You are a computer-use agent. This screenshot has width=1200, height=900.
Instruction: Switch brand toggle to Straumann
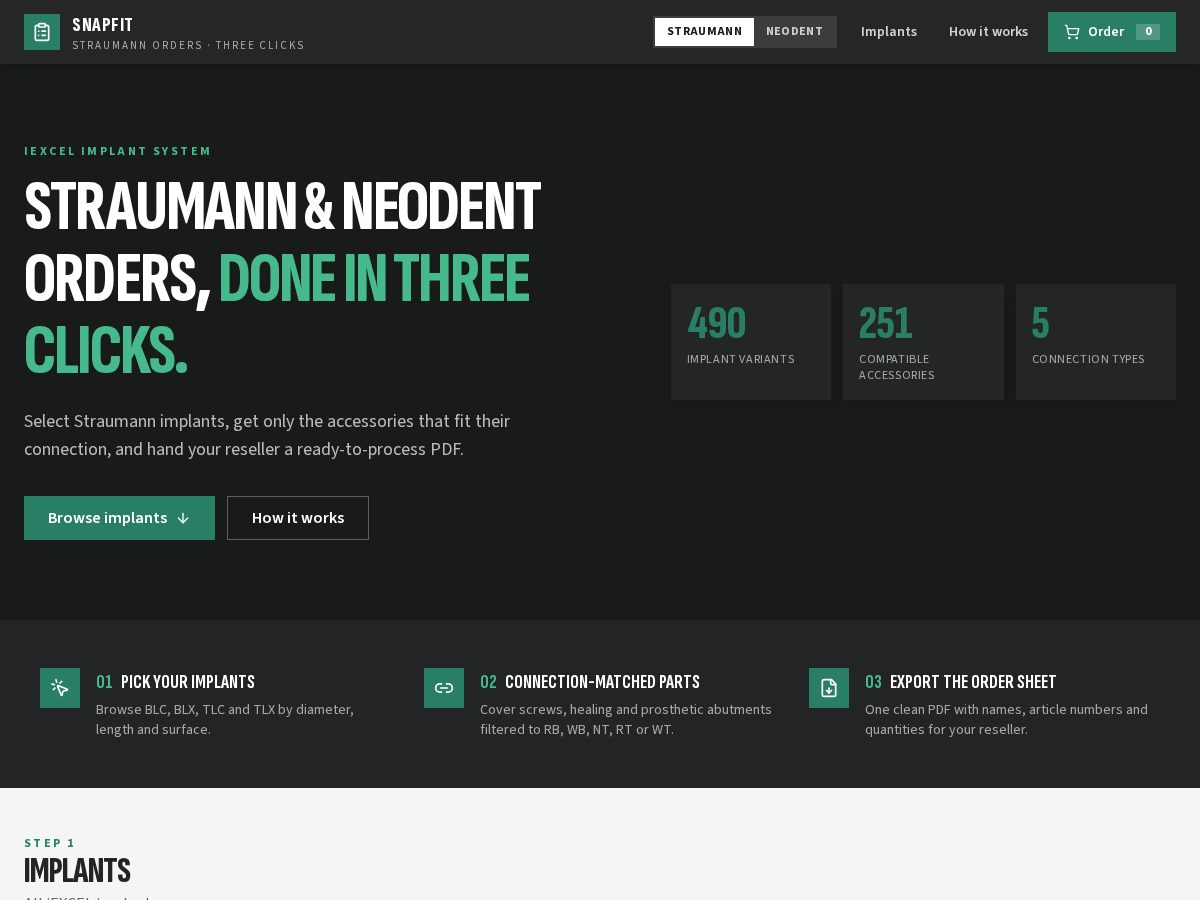click(x=704, y=32)
